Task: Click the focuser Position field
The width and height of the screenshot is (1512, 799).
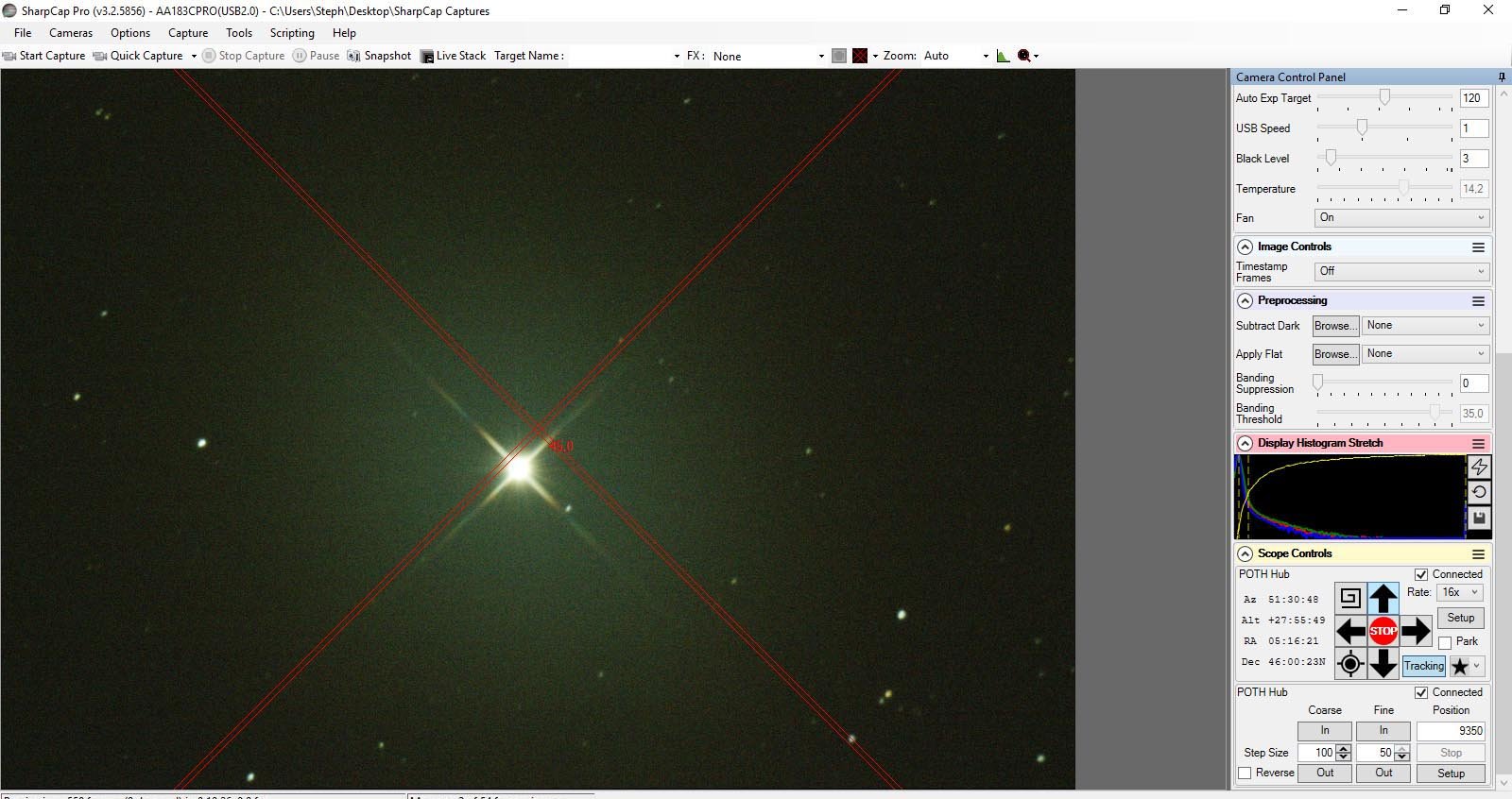Action: click(x=1451, y=731)
